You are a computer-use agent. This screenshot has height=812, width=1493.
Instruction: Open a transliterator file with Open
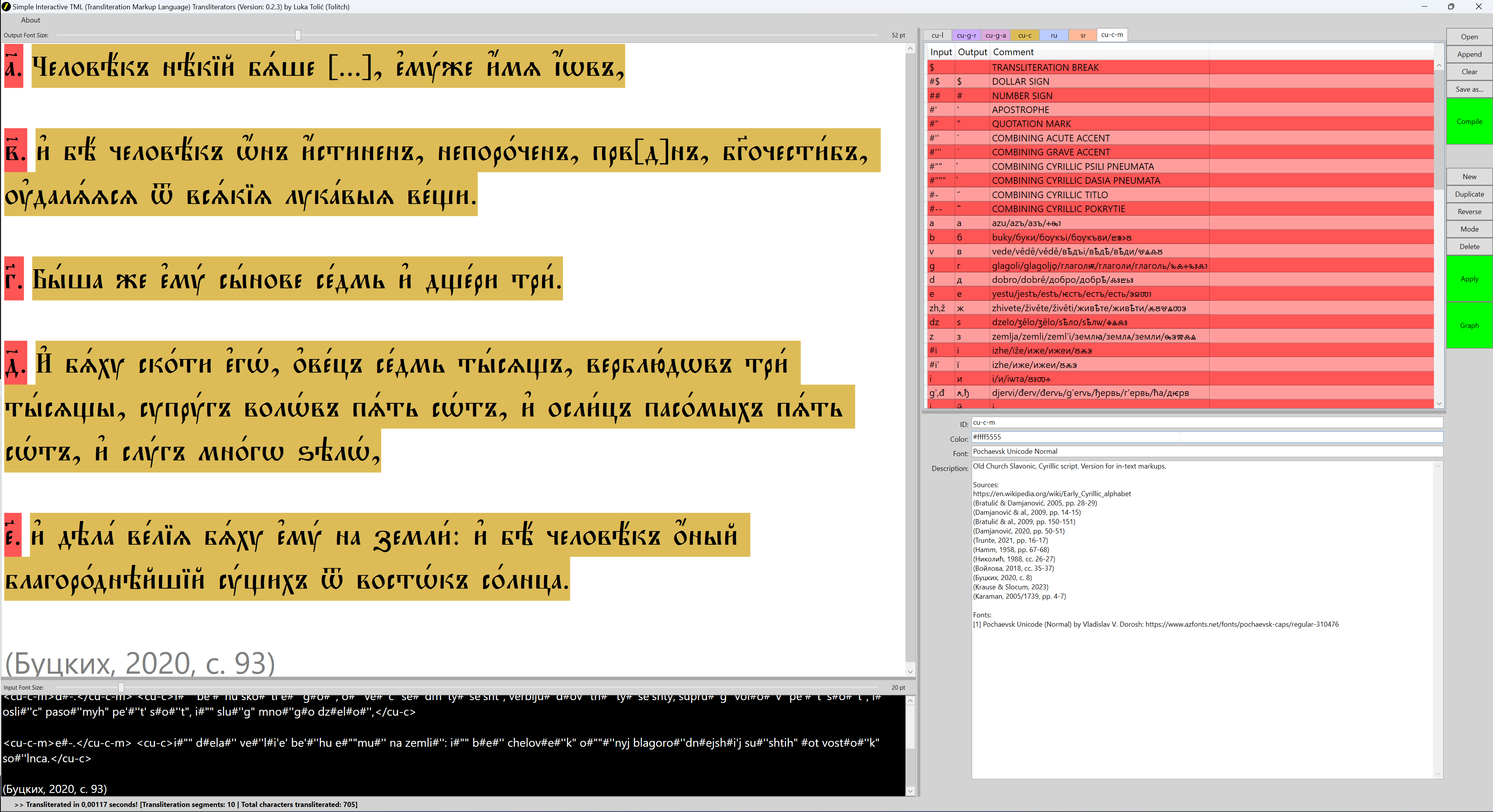pyautogui.click(x=1469, y=37)
